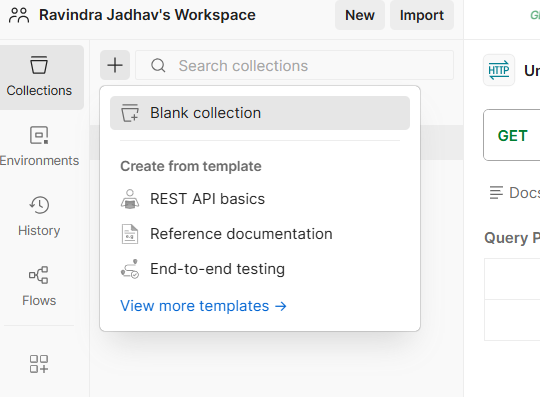Switch to the Docs tab
This screenshot has height=397, width=540.
(x=515, y=193)
